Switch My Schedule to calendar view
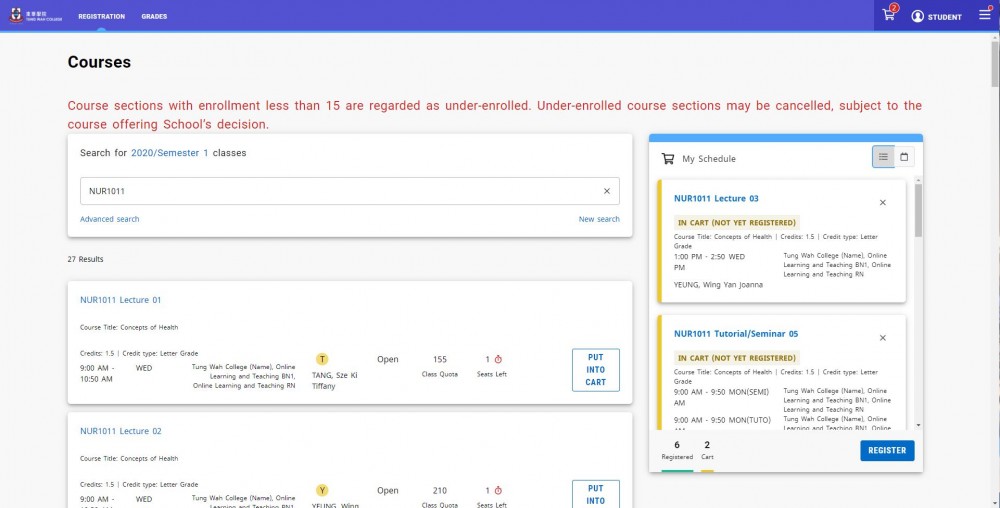Image resolution: width=1000 pixels, height=508 pixels. coord(904,157)
